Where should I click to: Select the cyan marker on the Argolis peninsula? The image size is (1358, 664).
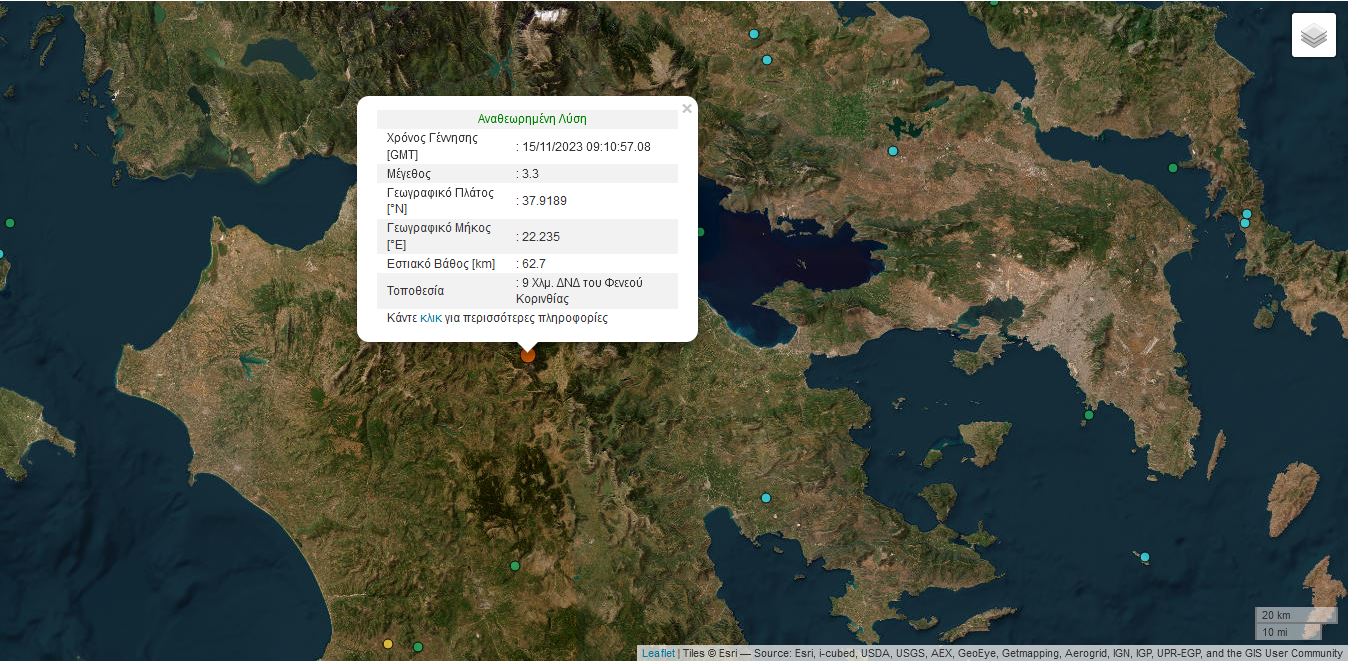[766, 498]
